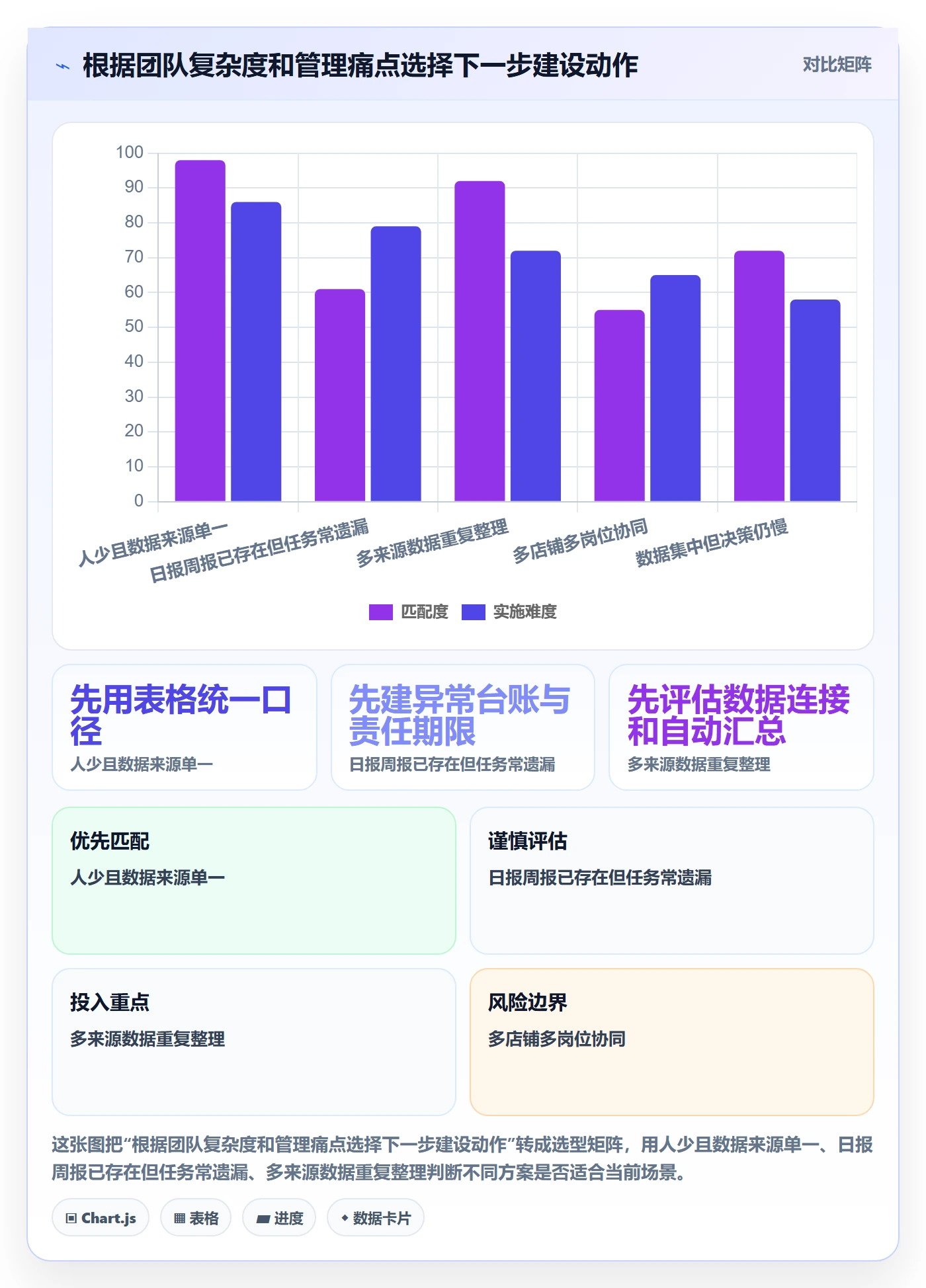Viewport: 926px width, 1288px height.
Task: Click the 50 value on the y-axis
Action: (134, 327)
